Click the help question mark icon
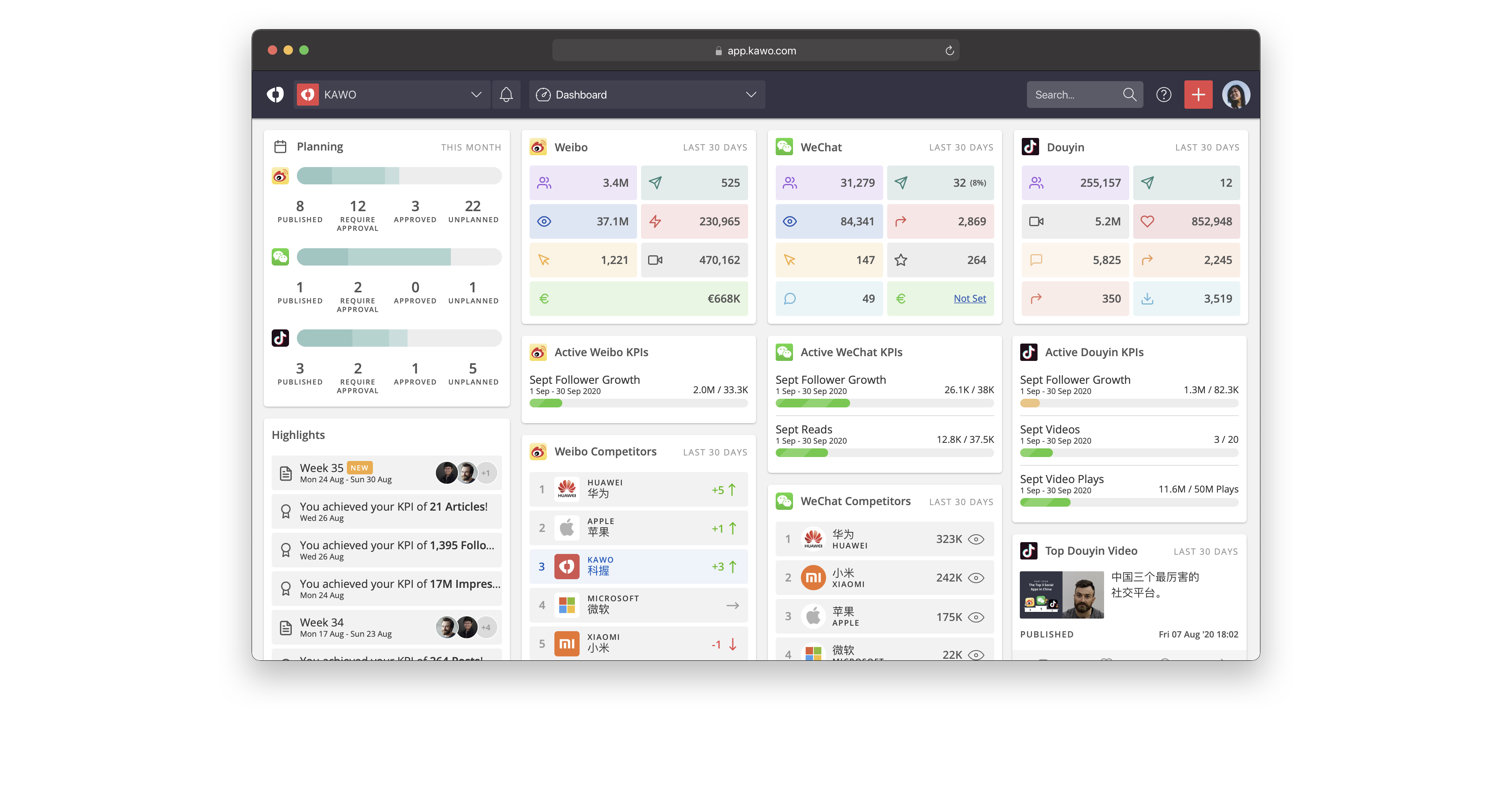This screenshot has width=1512, height=788. tap(1164, 94)
